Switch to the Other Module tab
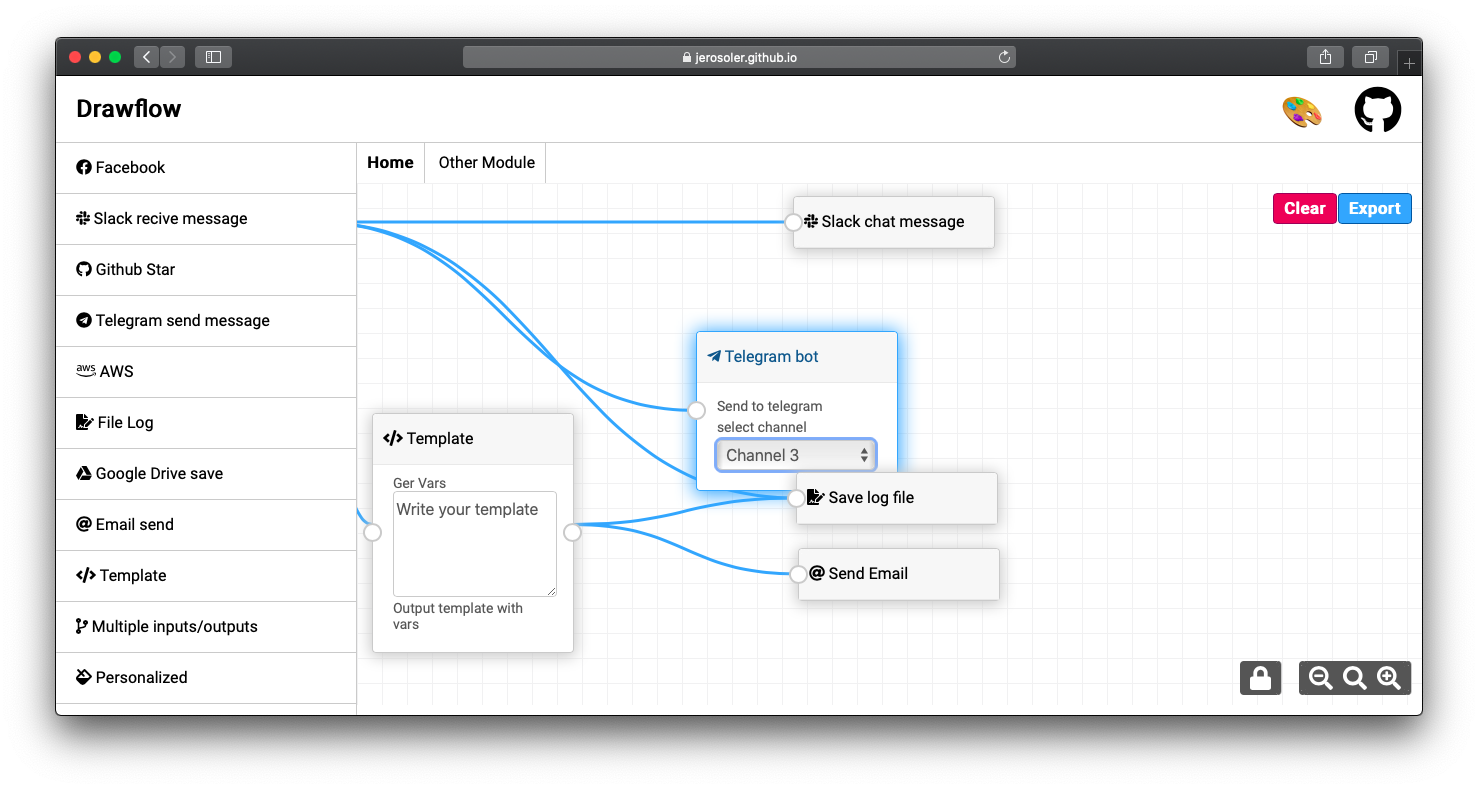This screenshot has height=789, width=1478. point(486,163)
